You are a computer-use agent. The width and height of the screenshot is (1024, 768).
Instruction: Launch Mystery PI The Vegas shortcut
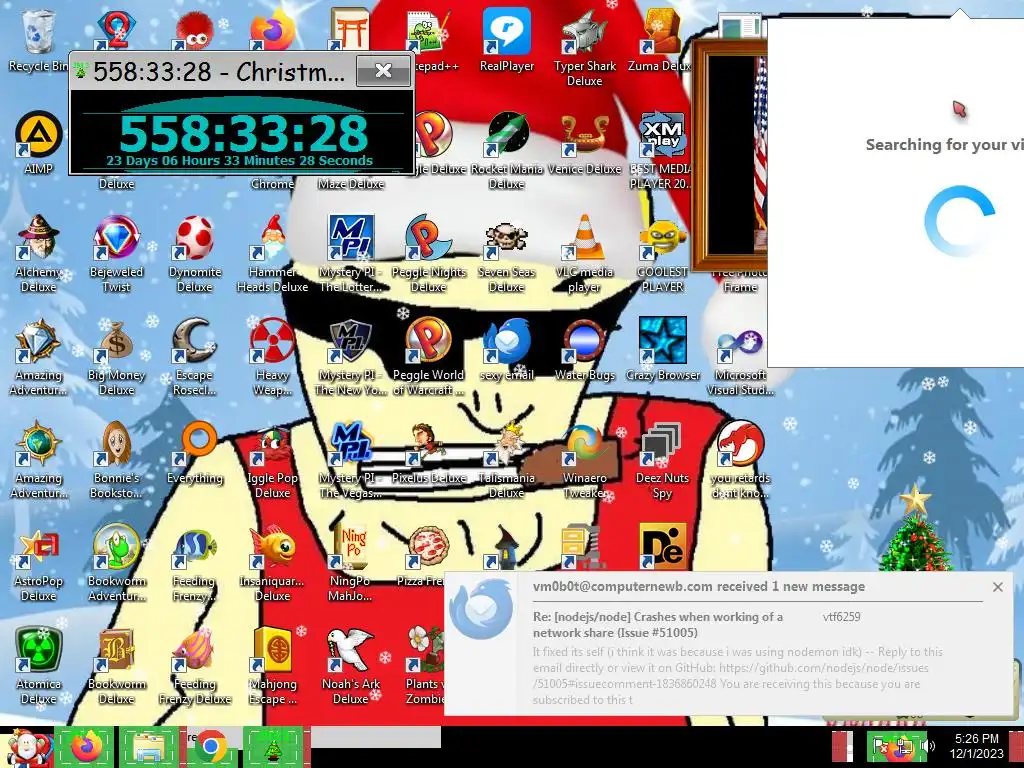(351, 461)
